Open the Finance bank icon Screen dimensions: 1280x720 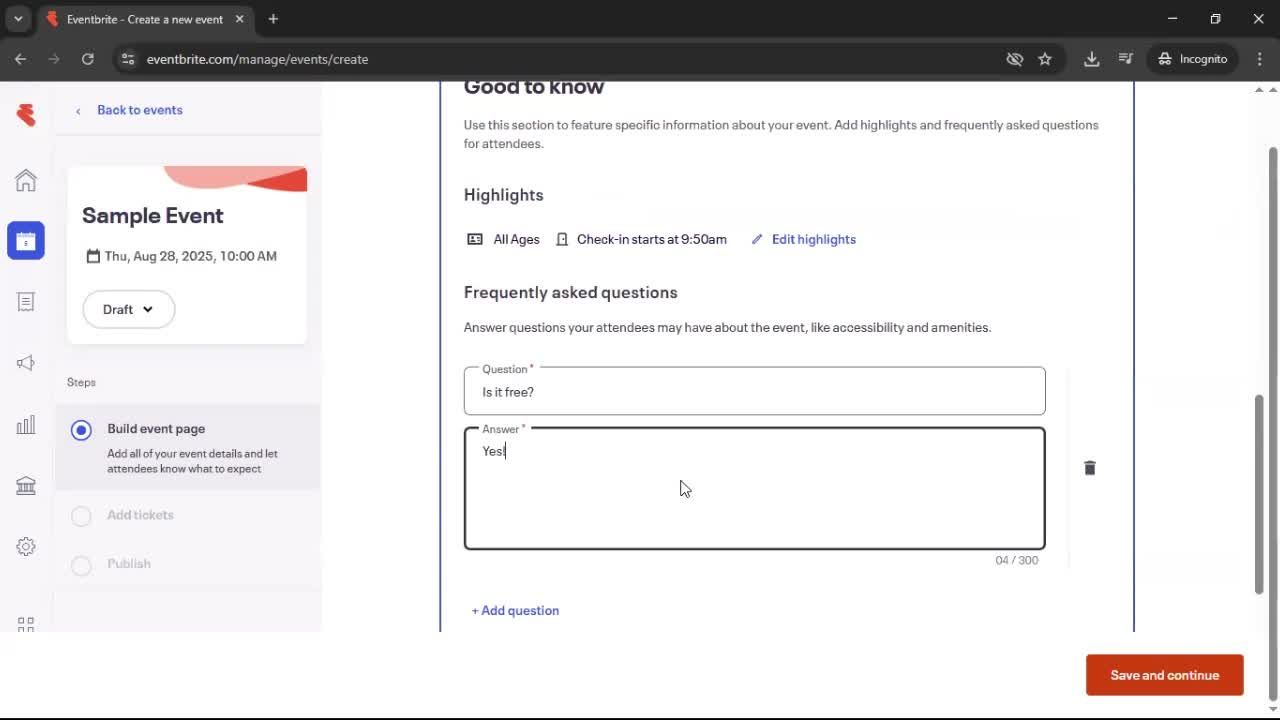click(26, 486)
